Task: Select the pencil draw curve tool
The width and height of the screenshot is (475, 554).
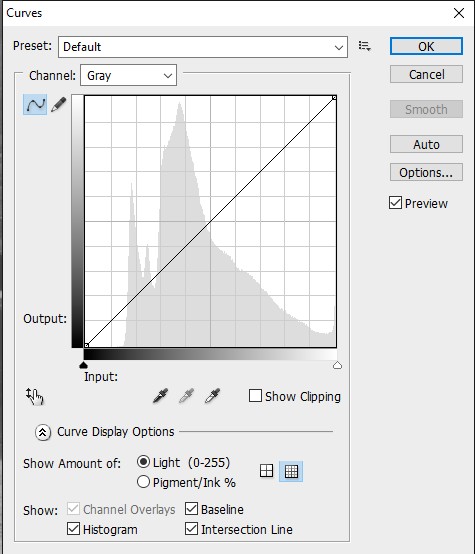Action: 59,105
